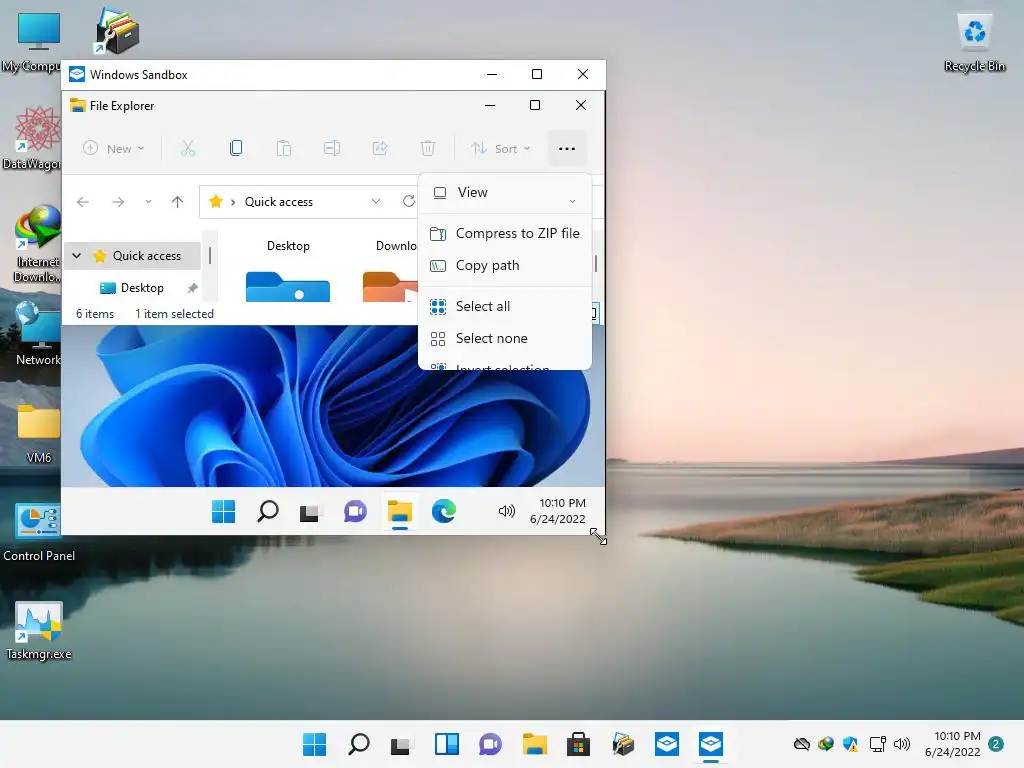
Task: Open the New item dropdown
Action: click(114, 149)
